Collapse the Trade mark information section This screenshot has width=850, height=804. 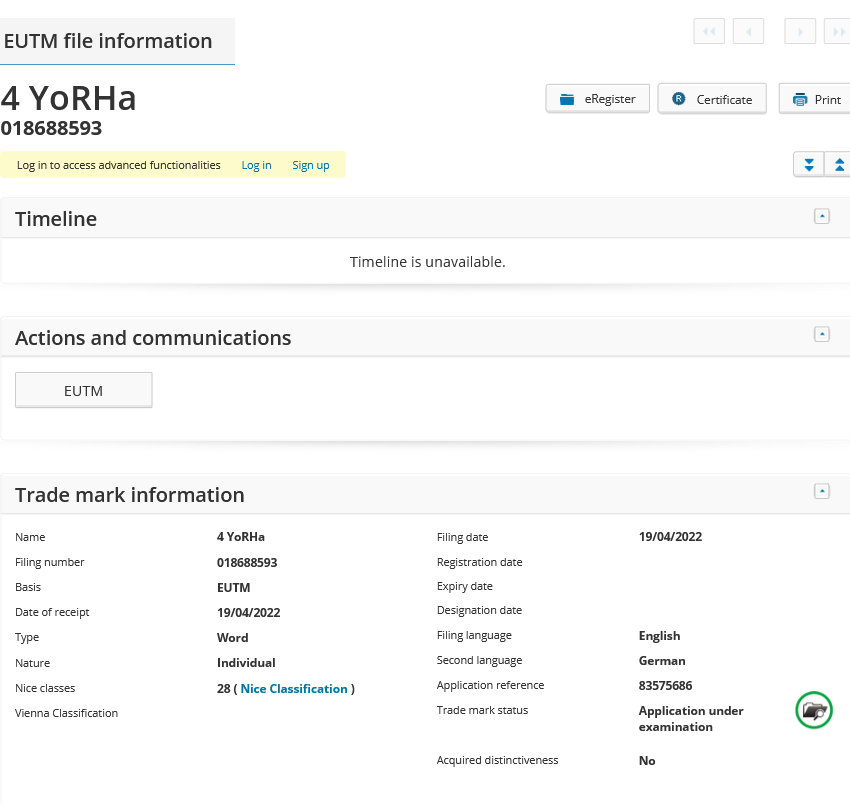(822, 492)
